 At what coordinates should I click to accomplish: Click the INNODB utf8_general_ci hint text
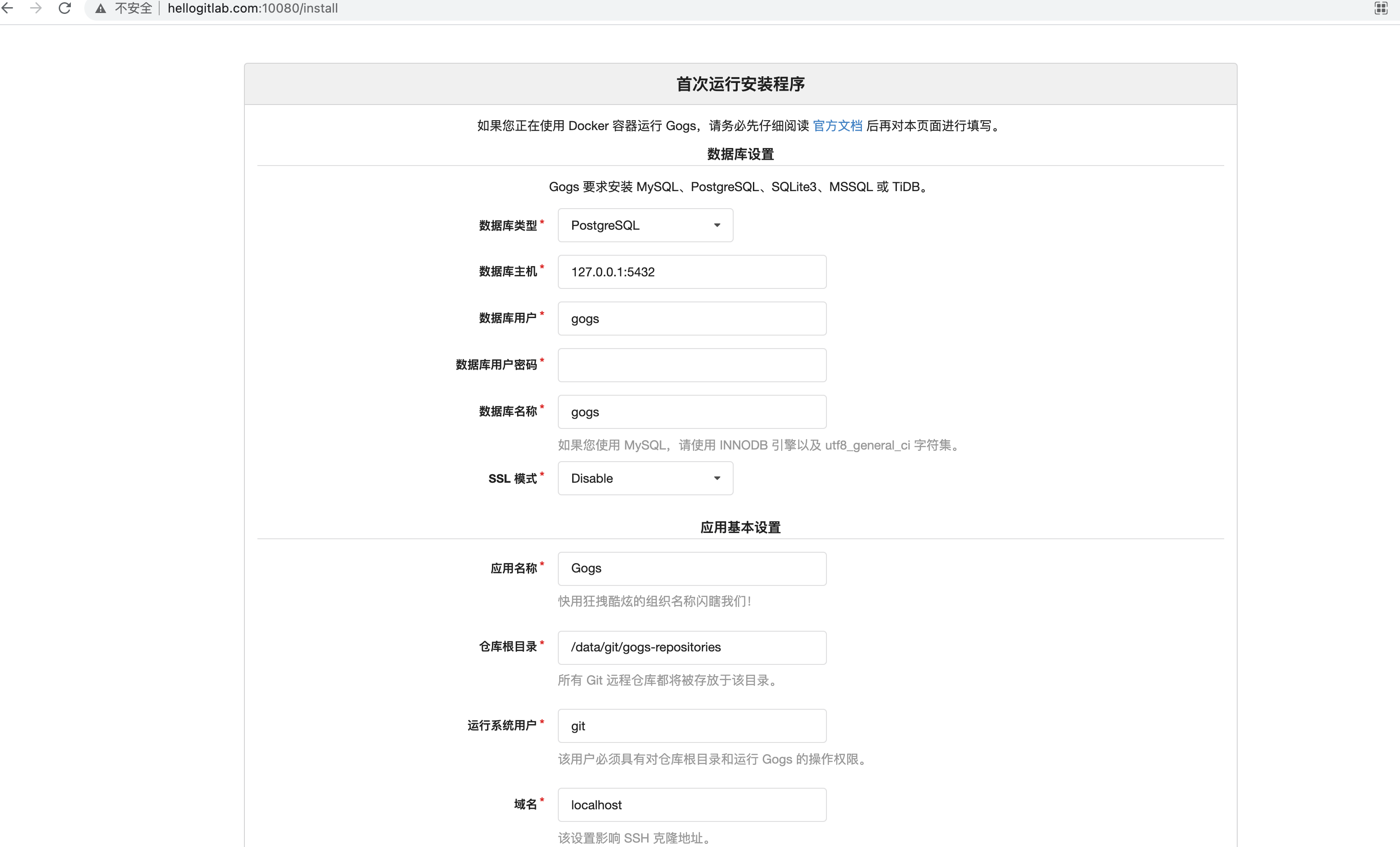click(x=760, y=445)
